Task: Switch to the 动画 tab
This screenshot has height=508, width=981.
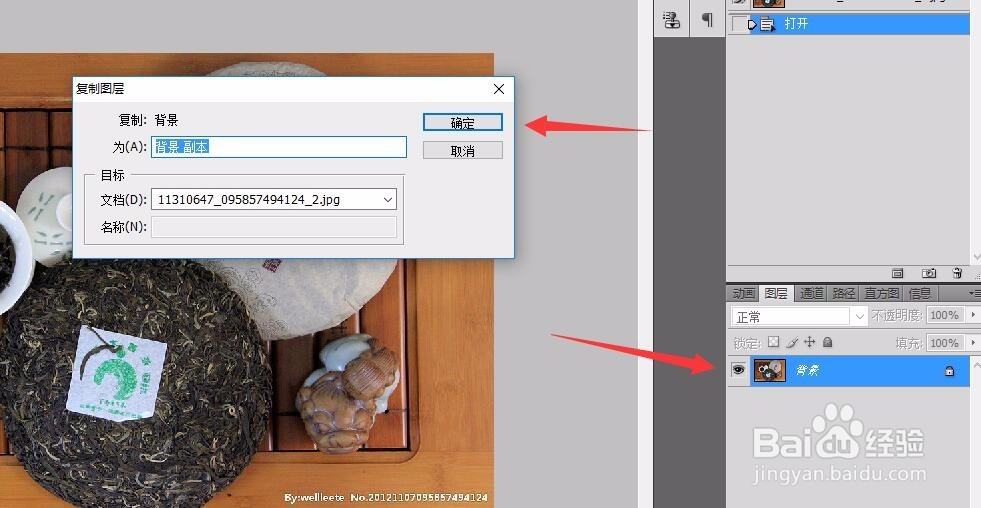Action: click(x=743, y=293)
